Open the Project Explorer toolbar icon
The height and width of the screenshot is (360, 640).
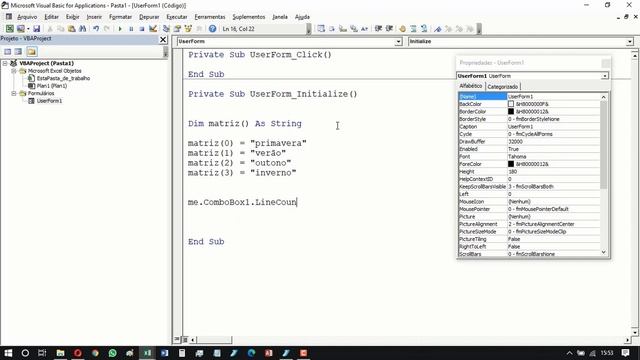(x=166, y=29)
